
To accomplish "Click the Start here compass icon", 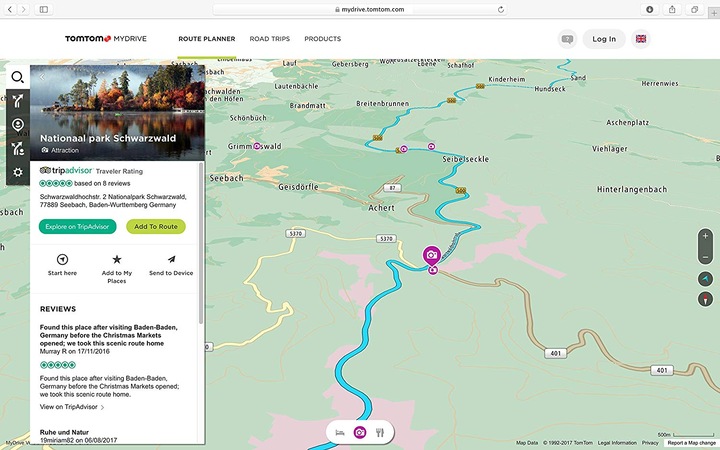I will pyautogui.click(x=62, y=259).
